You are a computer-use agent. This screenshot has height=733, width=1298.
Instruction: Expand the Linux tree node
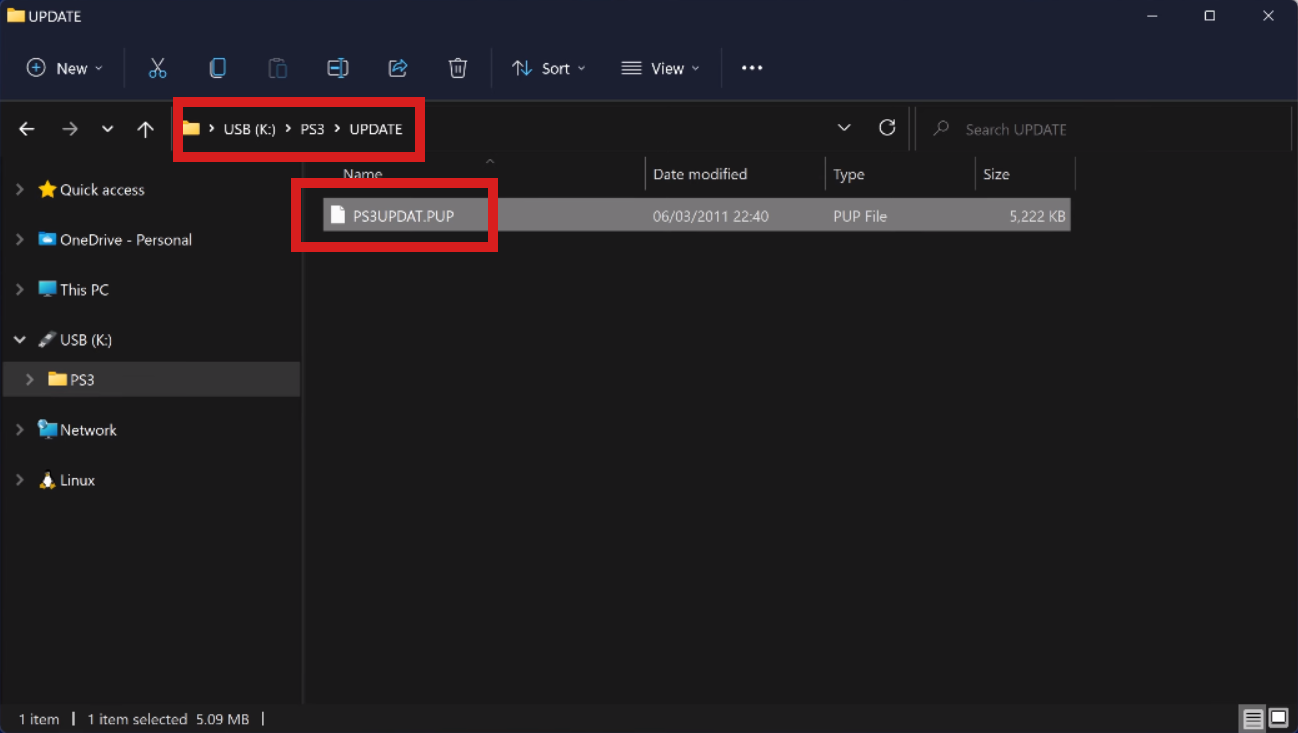[20, 480]
